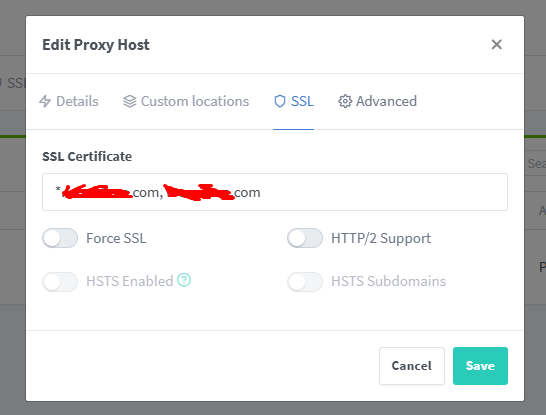Close the Edit Proxy Host dialog
Screen dimensions: 546x415
point(497,45)
